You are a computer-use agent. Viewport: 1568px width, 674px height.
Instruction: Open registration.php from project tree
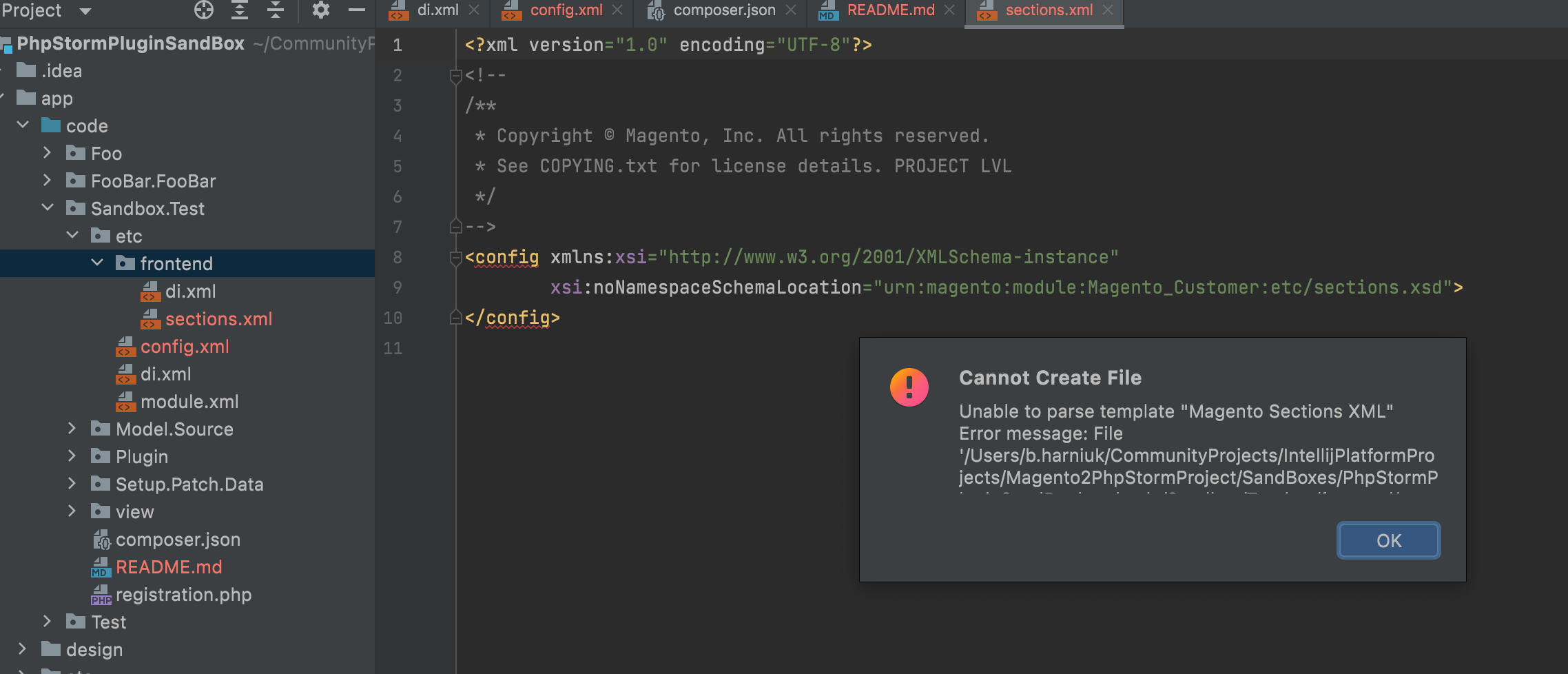[x=183, y=595]
